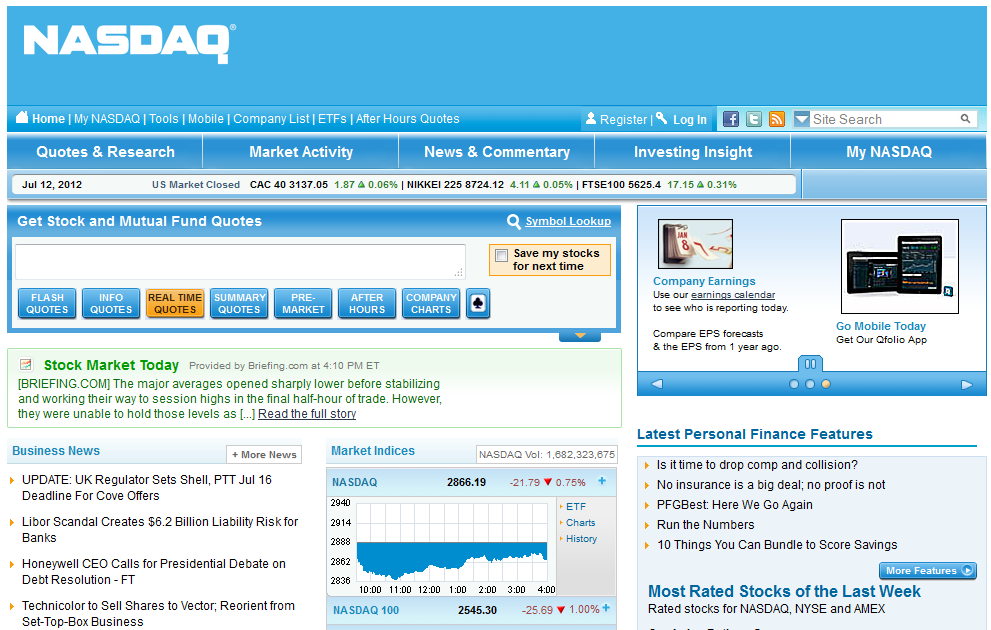
Task: Click the Company Earnings calendar thumbnail
Action: coord(695,244)
